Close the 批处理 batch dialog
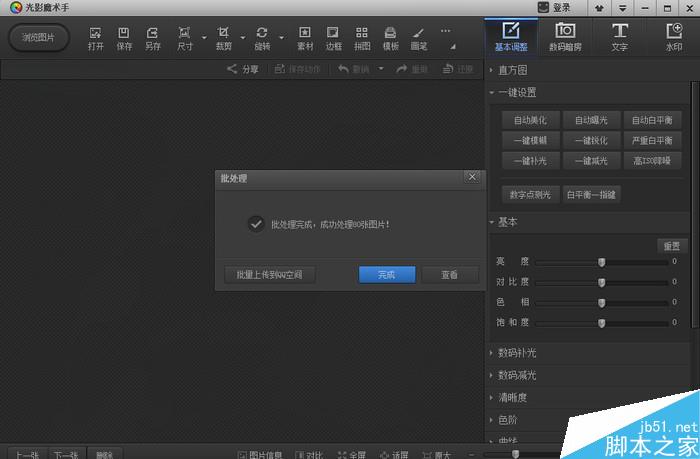Viewport: 700px width, 459px height. click(472, 177)
